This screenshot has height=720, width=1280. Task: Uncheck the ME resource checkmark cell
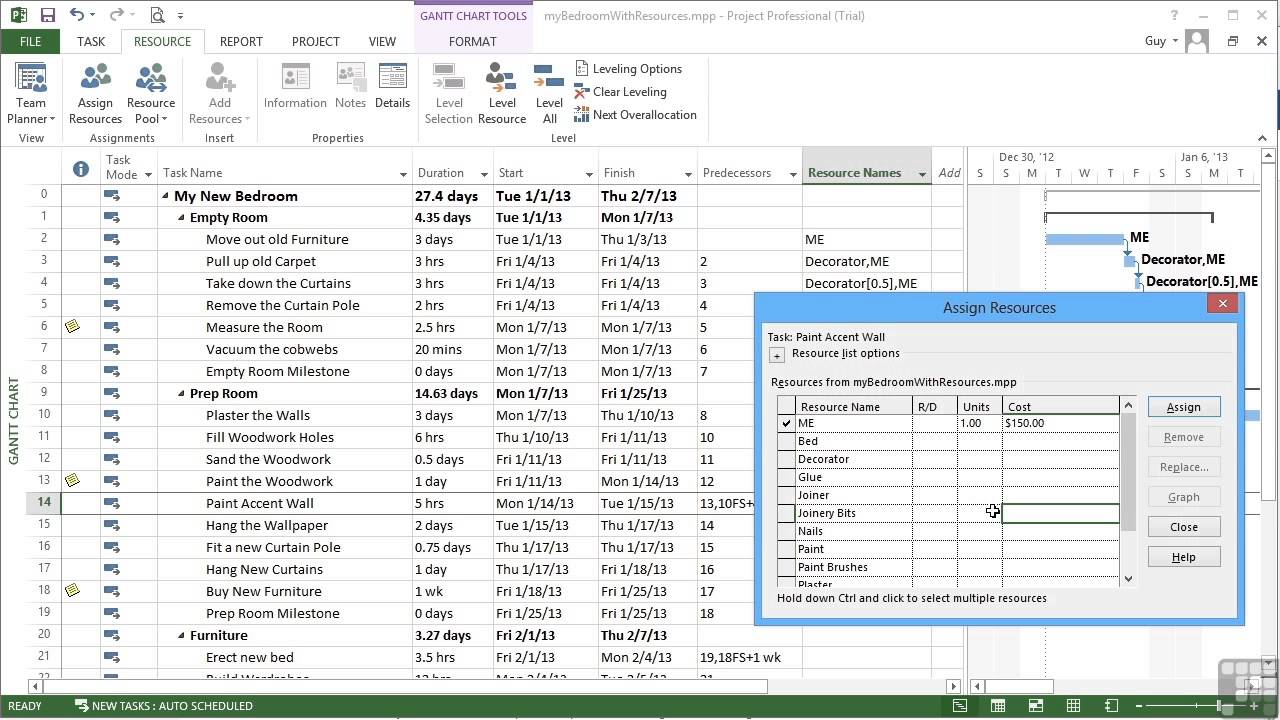(787, 423)
